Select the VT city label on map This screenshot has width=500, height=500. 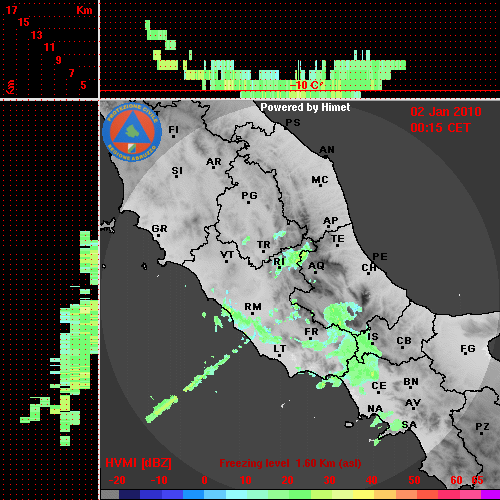click(x=227, y=255)
